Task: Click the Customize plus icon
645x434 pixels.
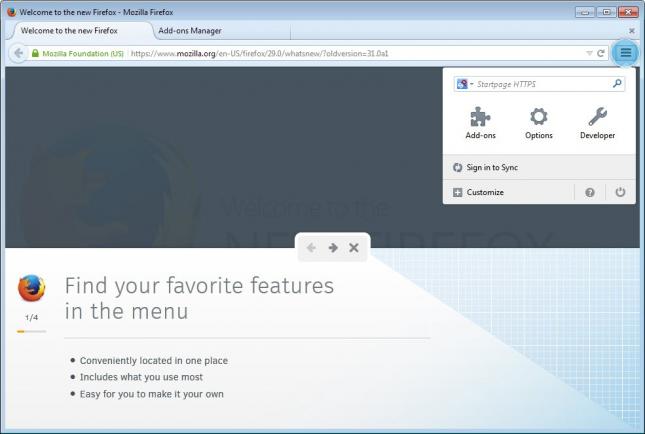Action: [x=457, y=193]
